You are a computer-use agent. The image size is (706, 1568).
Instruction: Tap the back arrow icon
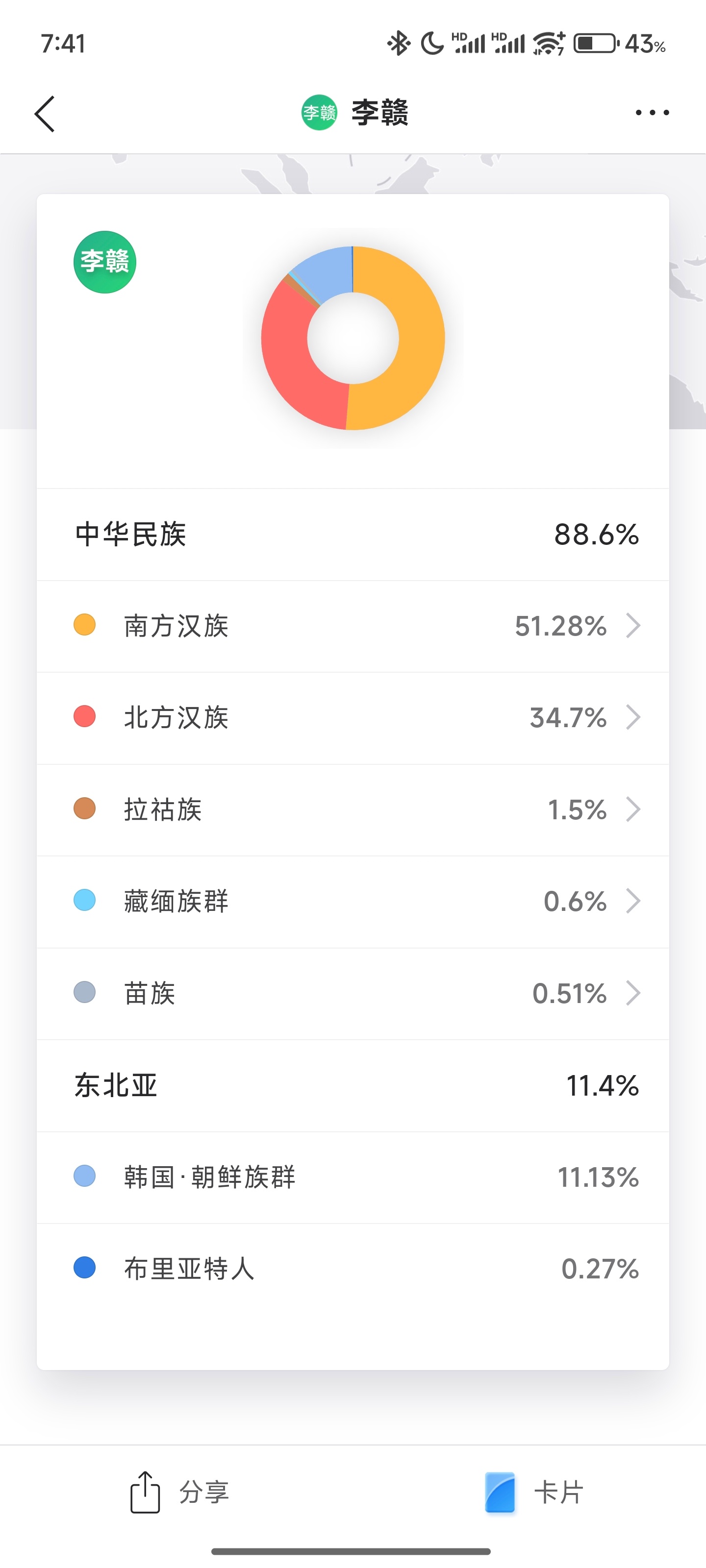pos(45,113)
